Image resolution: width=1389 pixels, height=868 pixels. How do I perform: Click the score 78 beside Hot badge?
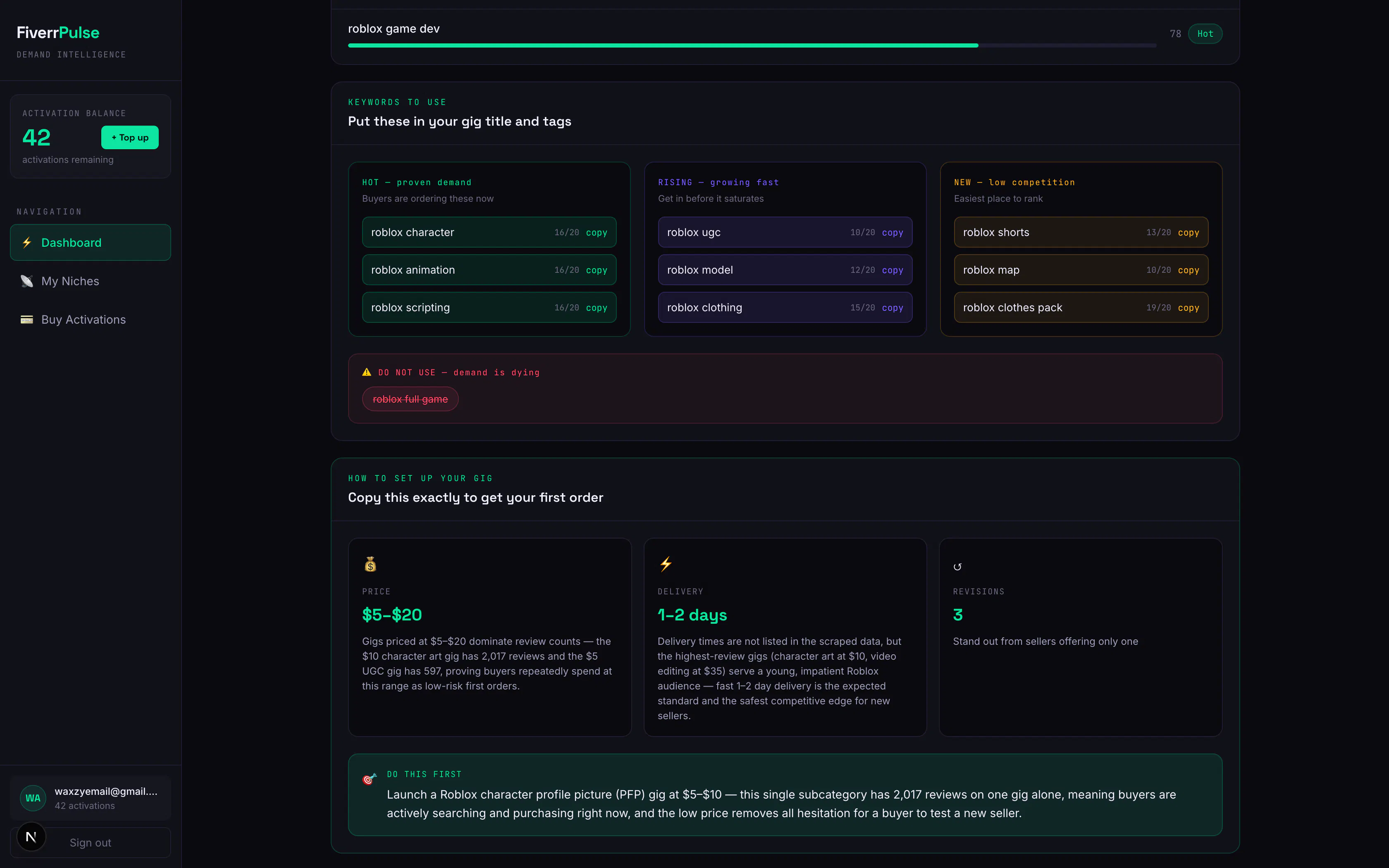point(1175,34)
